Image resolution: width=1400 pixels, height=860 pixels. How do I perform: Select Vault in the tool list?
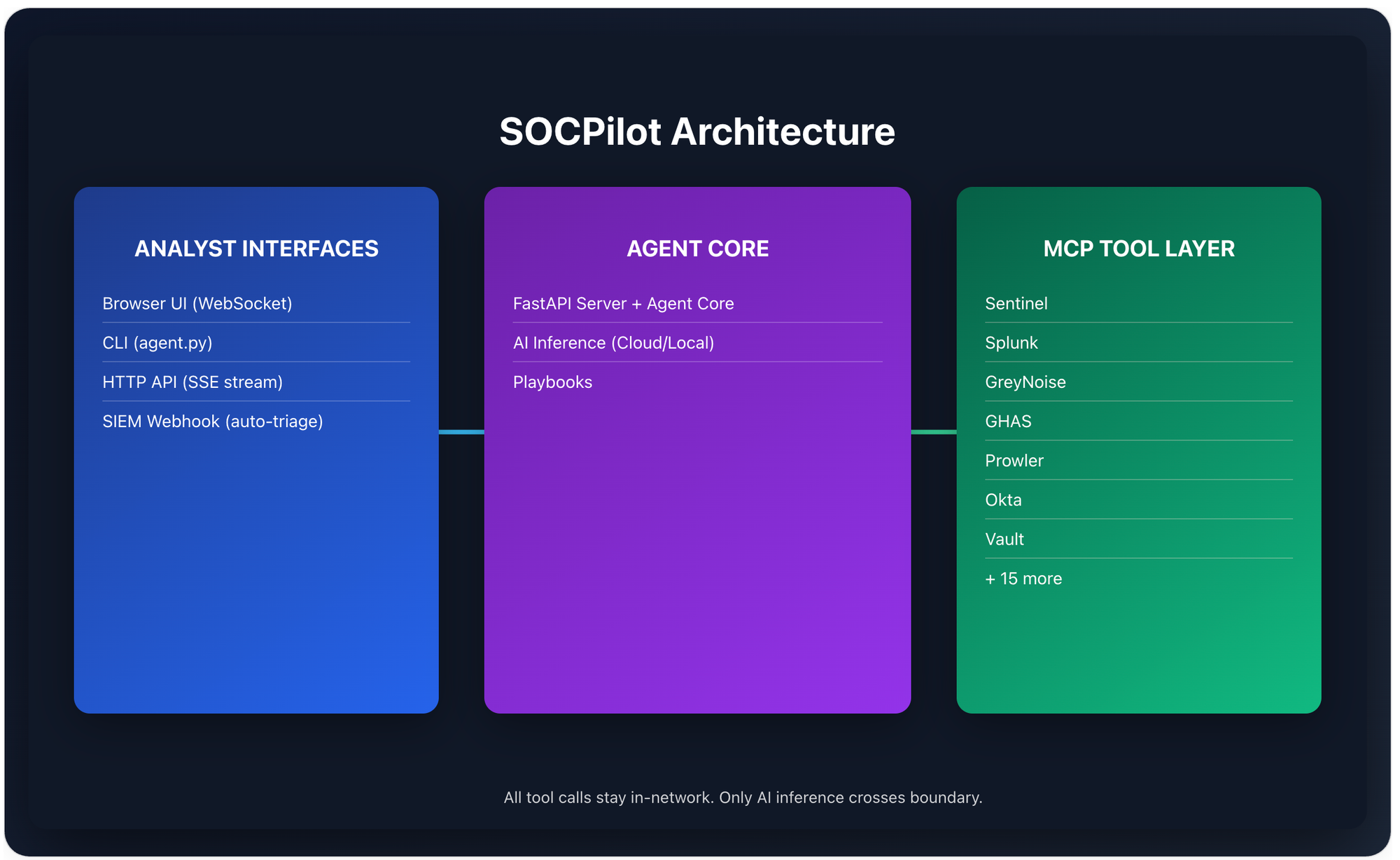pyautogui.click(x=1004, y=539)
